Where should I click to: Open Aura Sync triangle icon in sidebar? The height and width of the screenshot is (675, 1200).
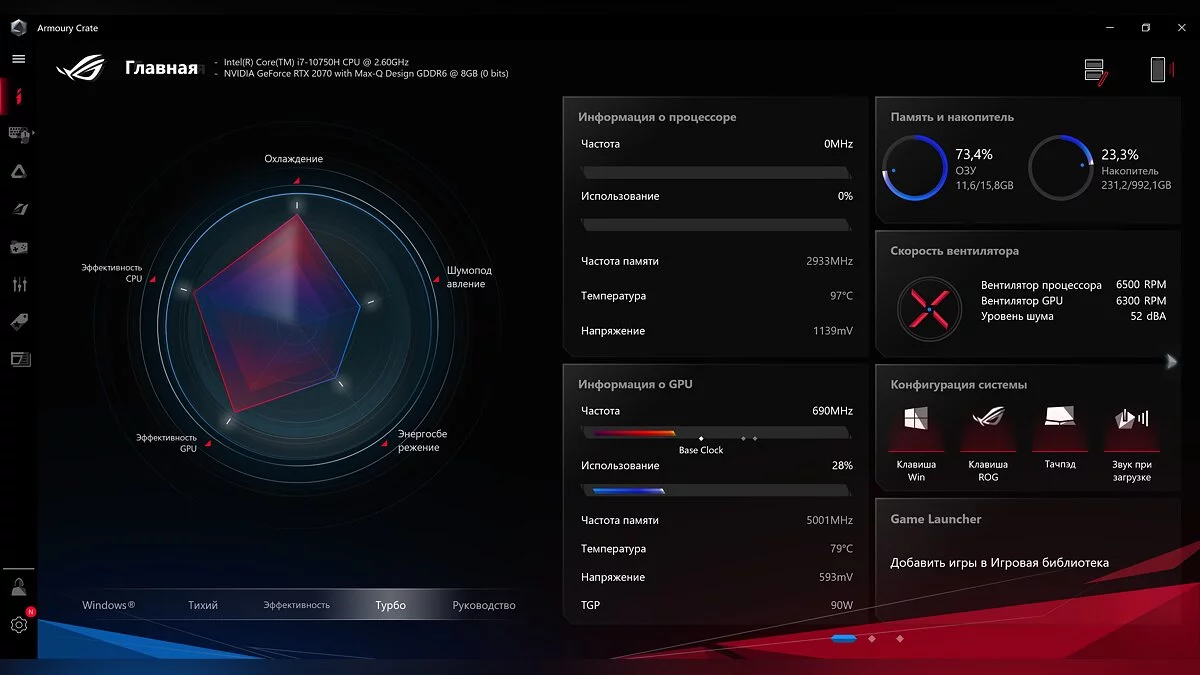coord(18,172)
